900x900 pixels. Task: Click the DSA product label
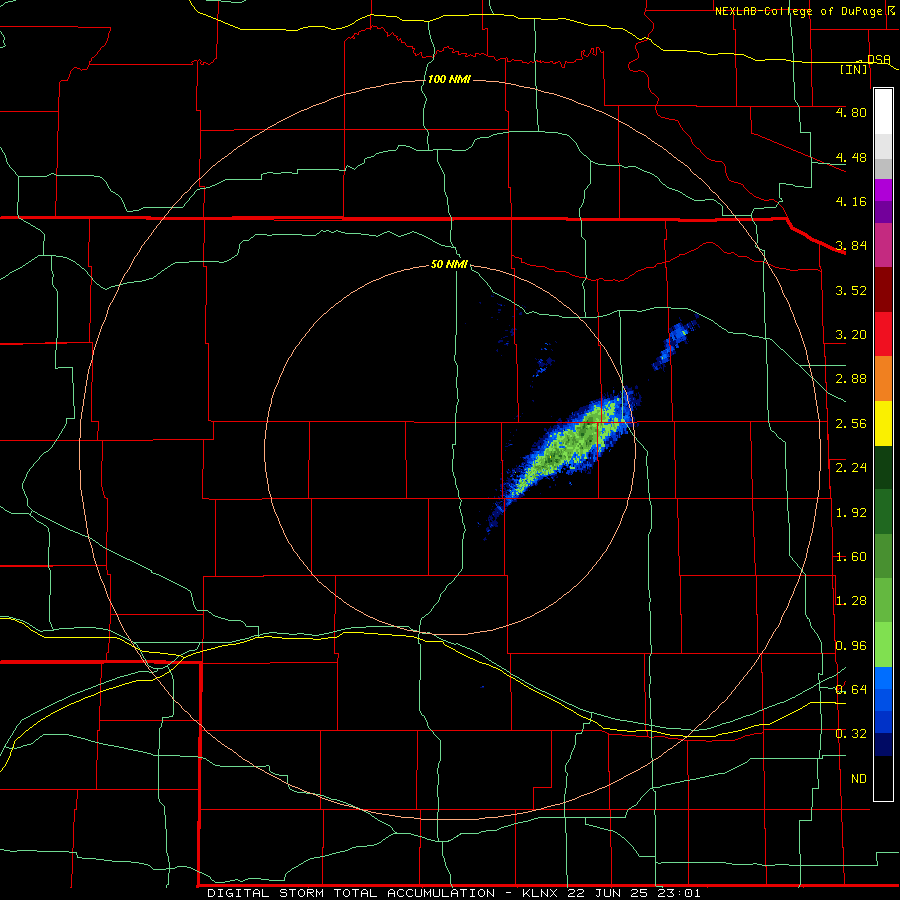[879, 60]
